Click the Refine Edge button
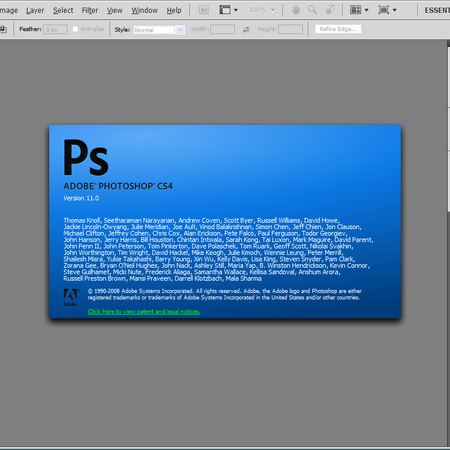The height and width of the screenshot is (450, 450). tap(338, 29)
